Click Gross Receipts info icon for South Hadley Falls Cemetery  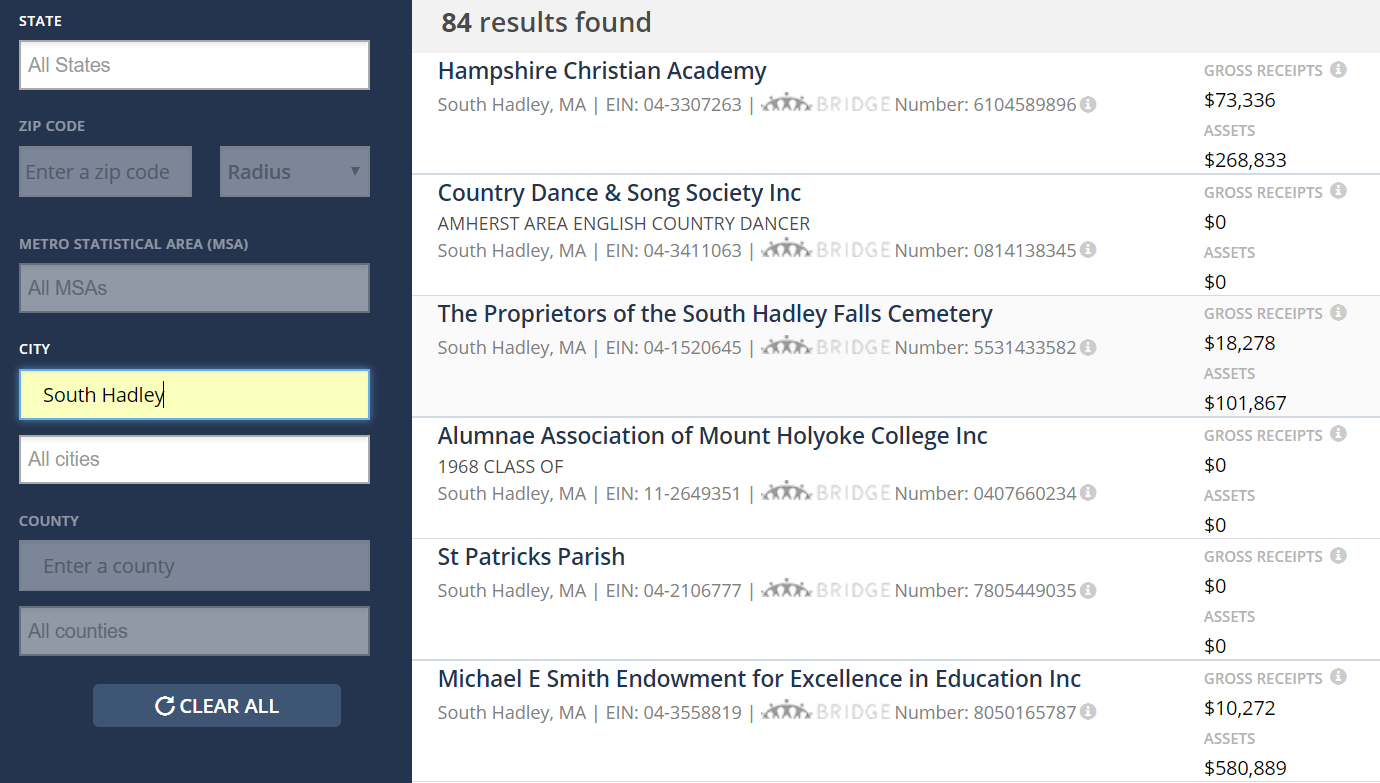[1338, 313]
